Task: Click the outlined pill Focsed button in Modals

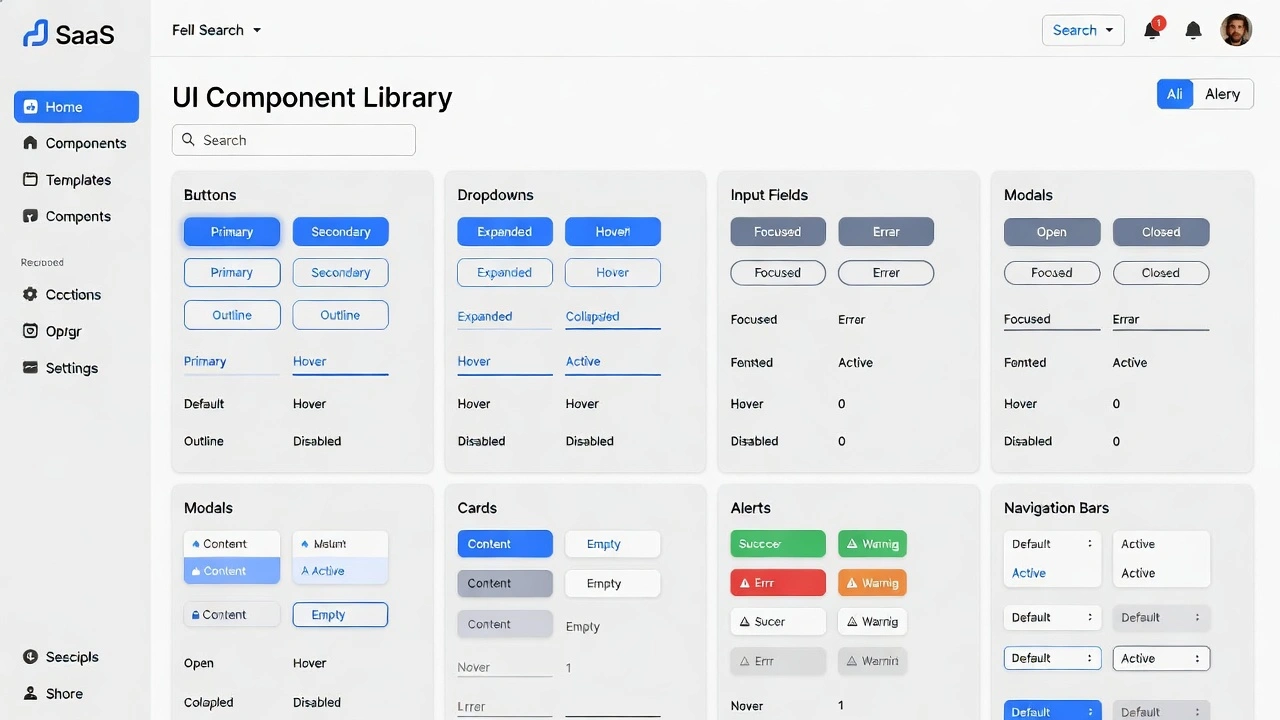Action: 1052,272
